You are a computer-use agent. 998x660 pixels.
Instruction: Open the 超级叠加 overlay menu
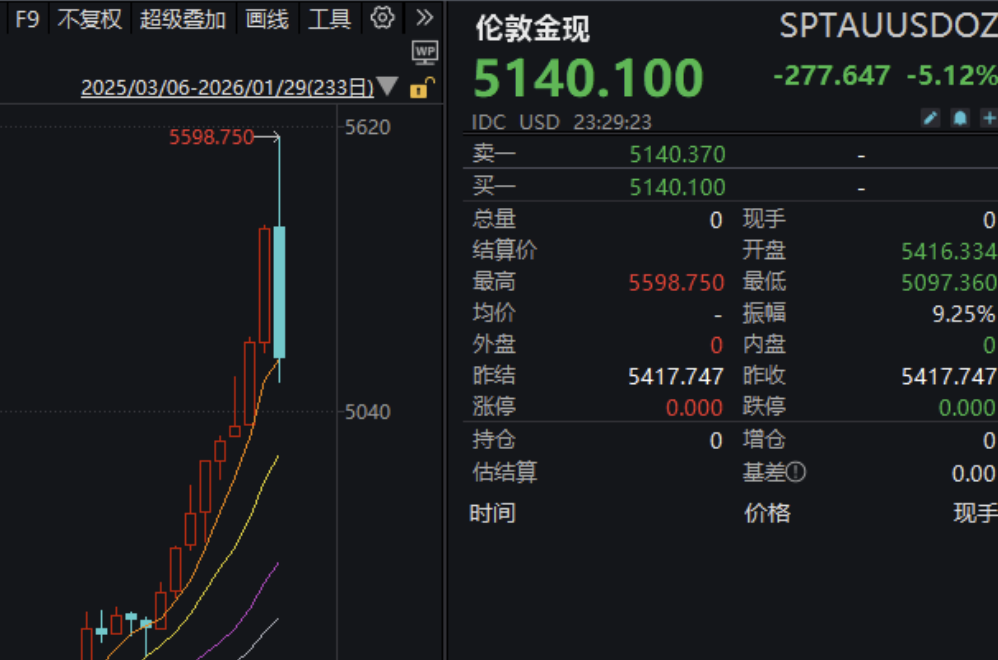pyautogui.click(x=182, y=18)
